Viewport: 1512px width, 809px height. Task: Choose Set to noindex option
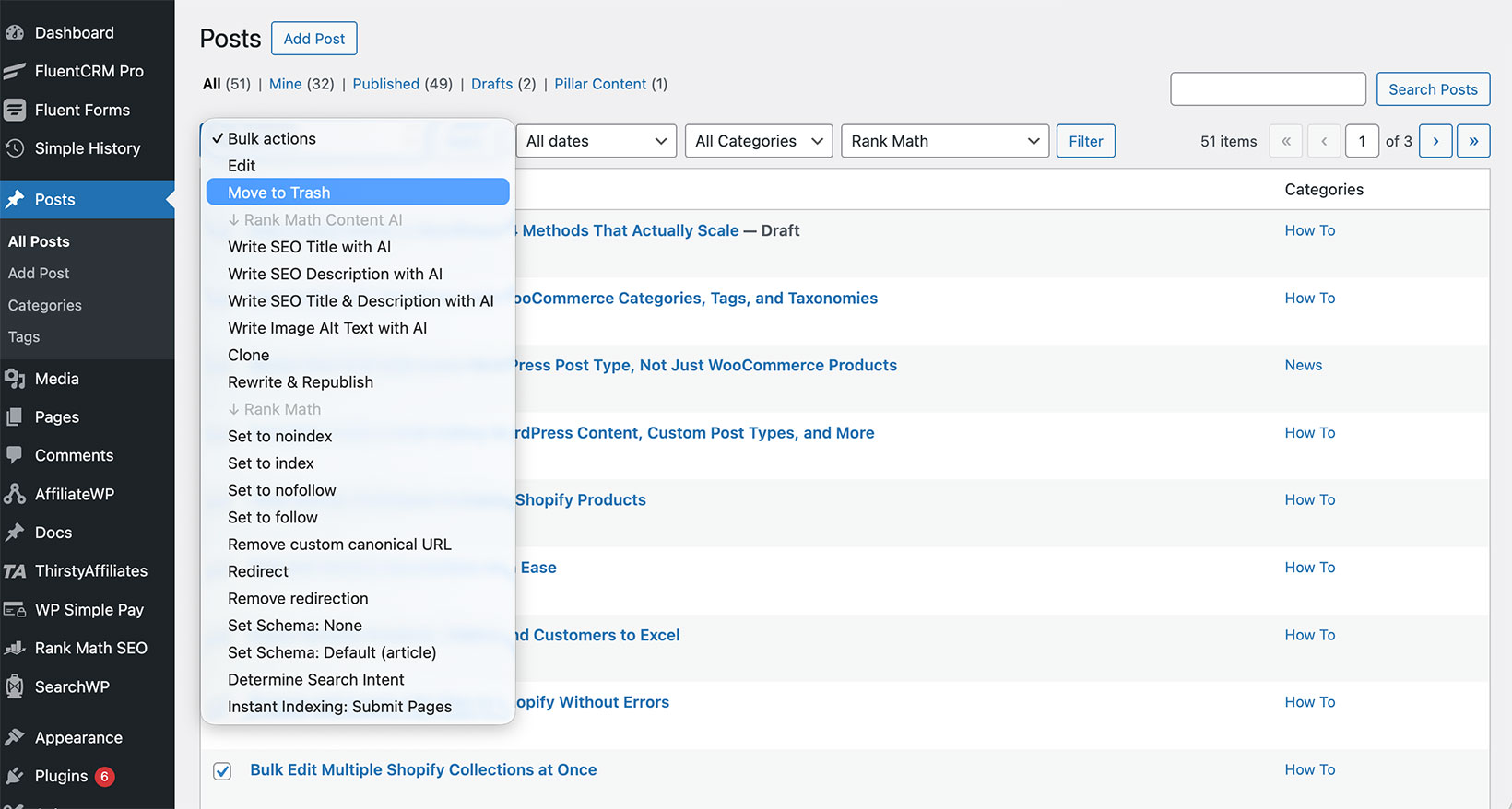(x=358, y=436)
